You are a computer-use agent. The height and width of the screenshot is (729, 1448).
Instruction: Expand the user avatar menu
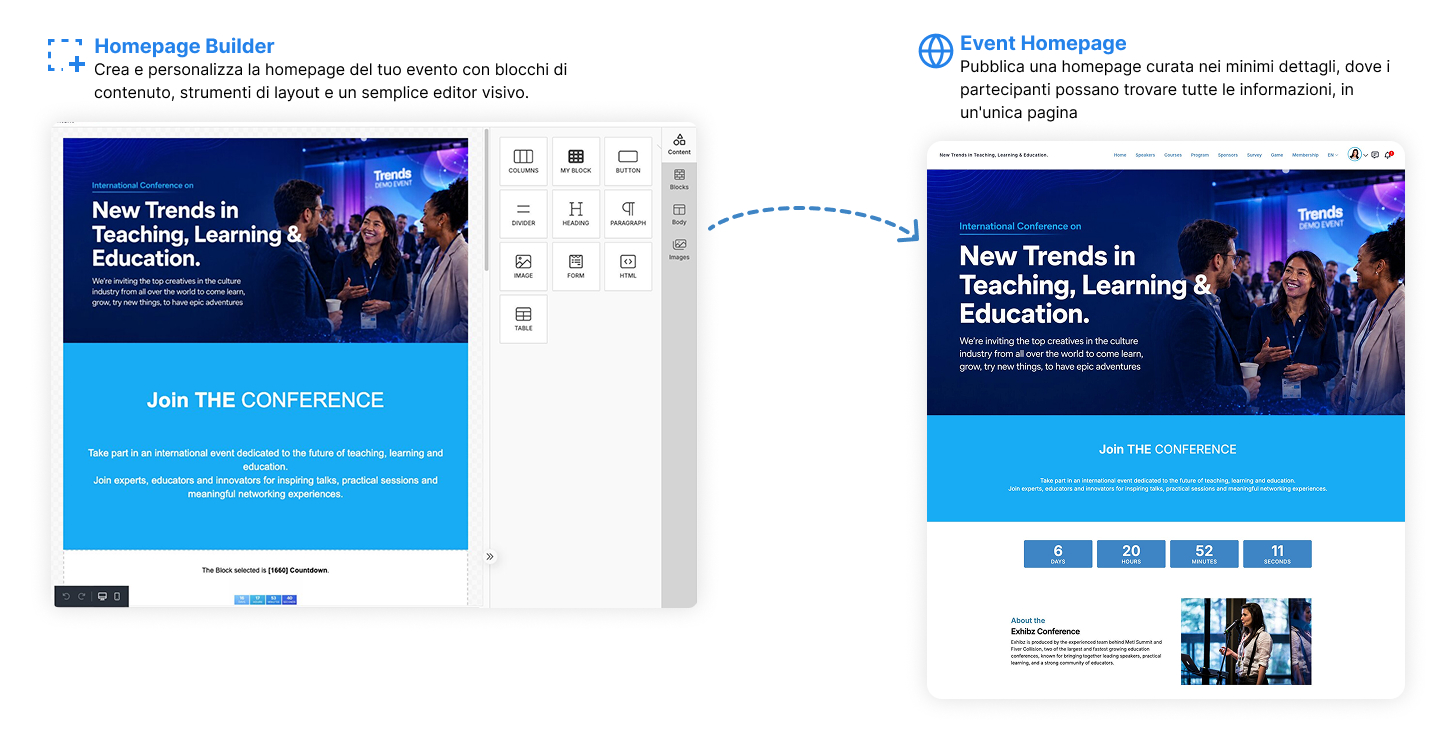pos(1357,154)
